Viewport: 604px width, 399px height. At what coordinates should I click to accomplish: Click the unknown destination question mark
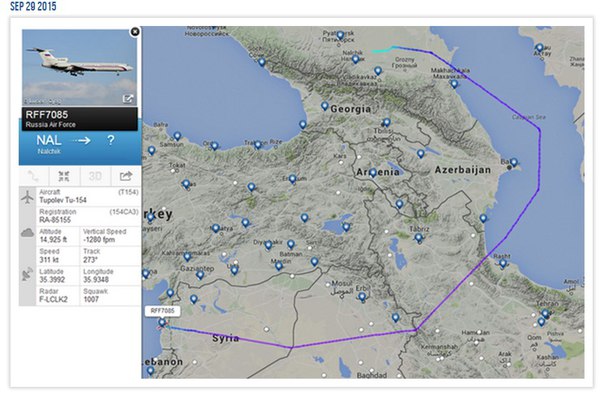pos(111,140)
